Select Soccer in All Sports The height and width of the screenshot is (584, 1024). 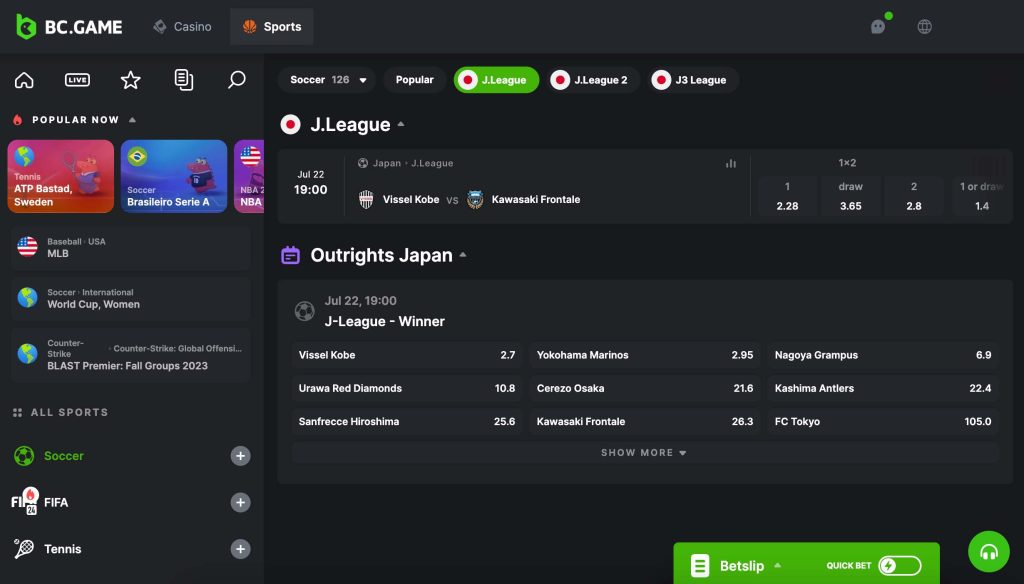point(64,456)
